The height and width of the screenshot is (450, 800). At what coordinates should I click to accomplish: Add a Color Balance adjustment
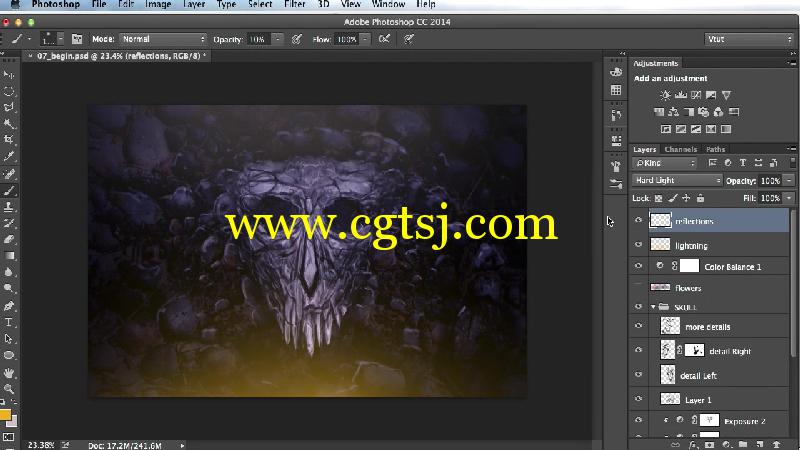point(673,112)
